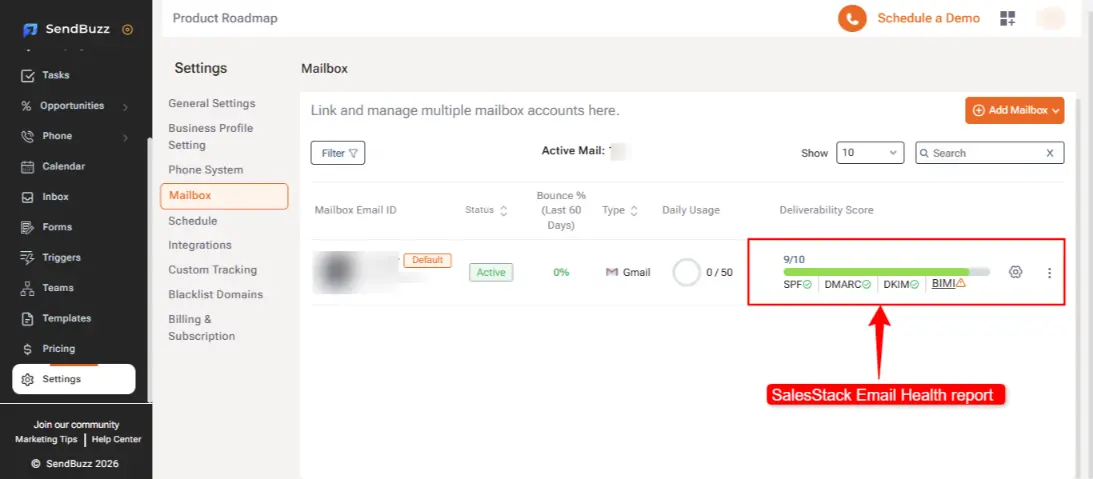Screen dimensions: 1093x479
Task: Click the Default badge on mailbox
Action: (427, 260)
